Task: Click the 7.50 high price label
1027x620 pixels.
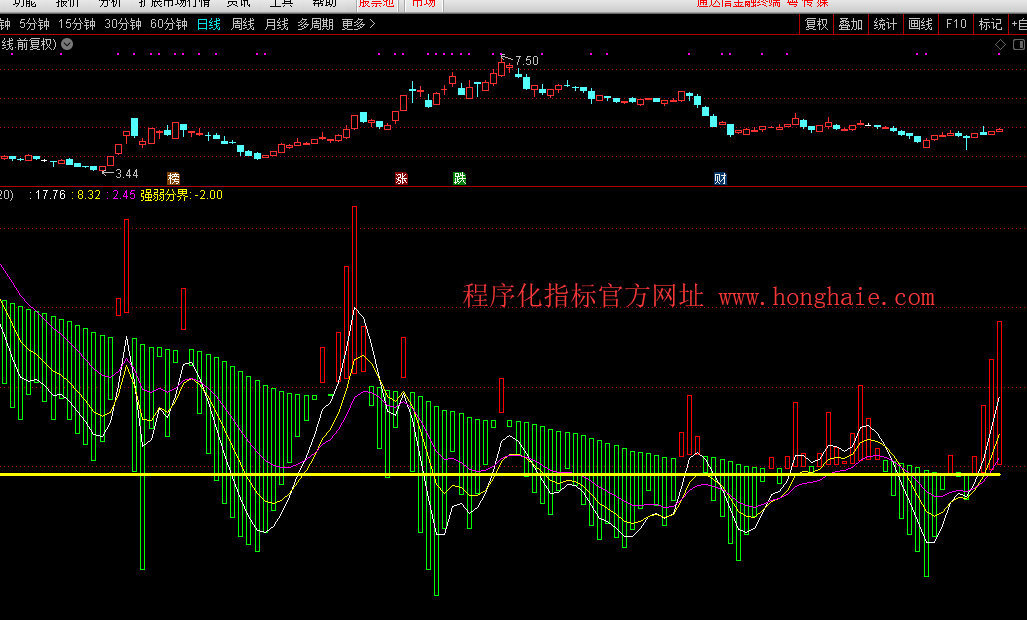Action: point(527,61)
